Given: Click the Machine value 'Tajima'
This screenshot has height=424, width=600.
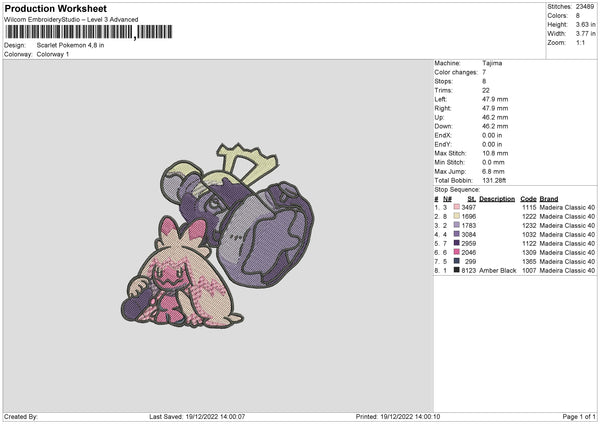Looking at the screenshot, I should click(x=492, y=63).
